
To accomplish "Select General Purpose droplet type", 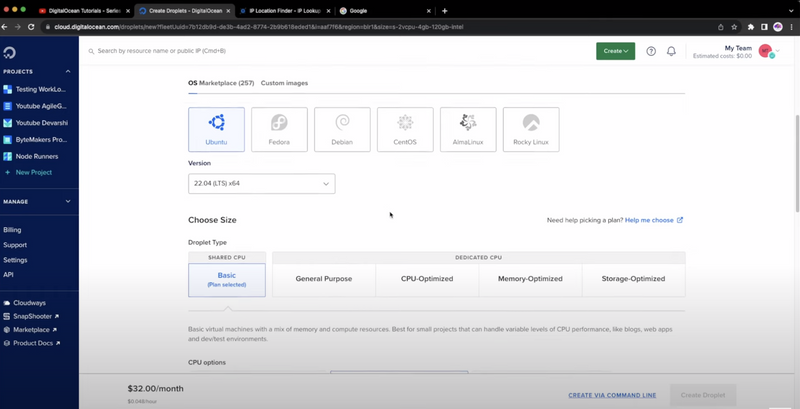I will tap(324, 279).
